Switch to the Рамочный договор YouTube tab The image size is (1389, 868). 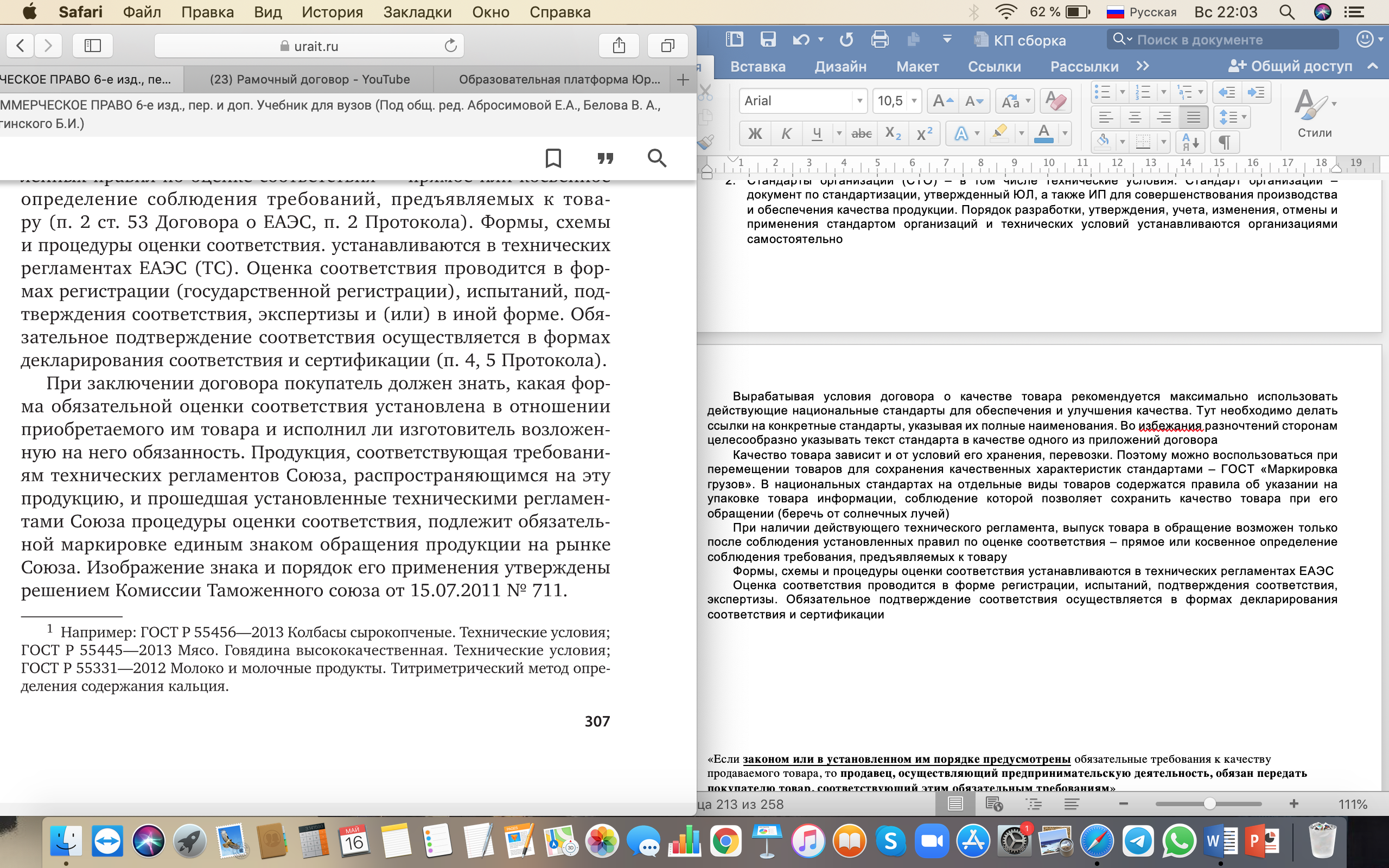309,80
